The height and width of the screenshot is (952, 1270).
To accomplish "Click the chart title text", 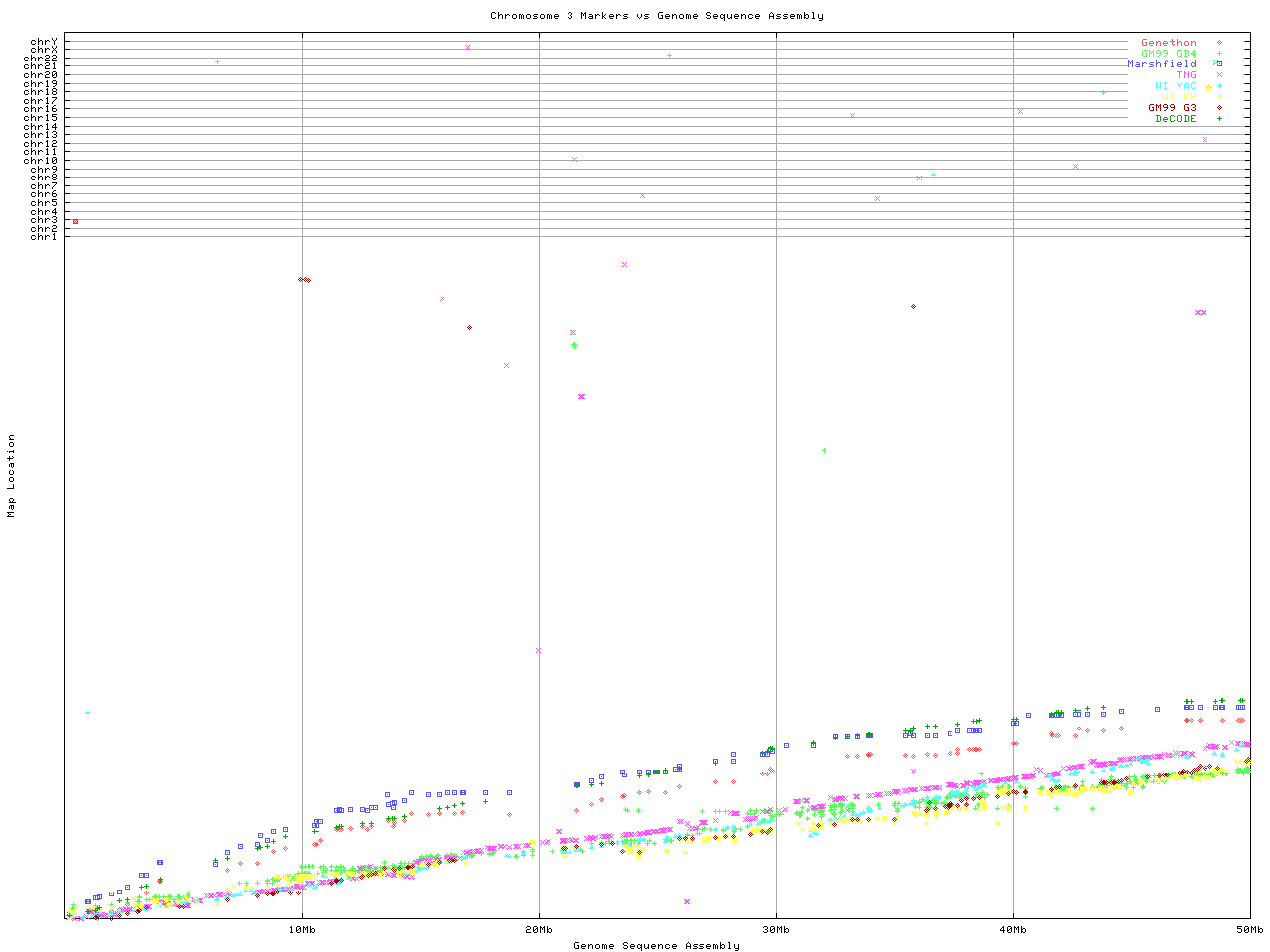I will pos(656,16).
